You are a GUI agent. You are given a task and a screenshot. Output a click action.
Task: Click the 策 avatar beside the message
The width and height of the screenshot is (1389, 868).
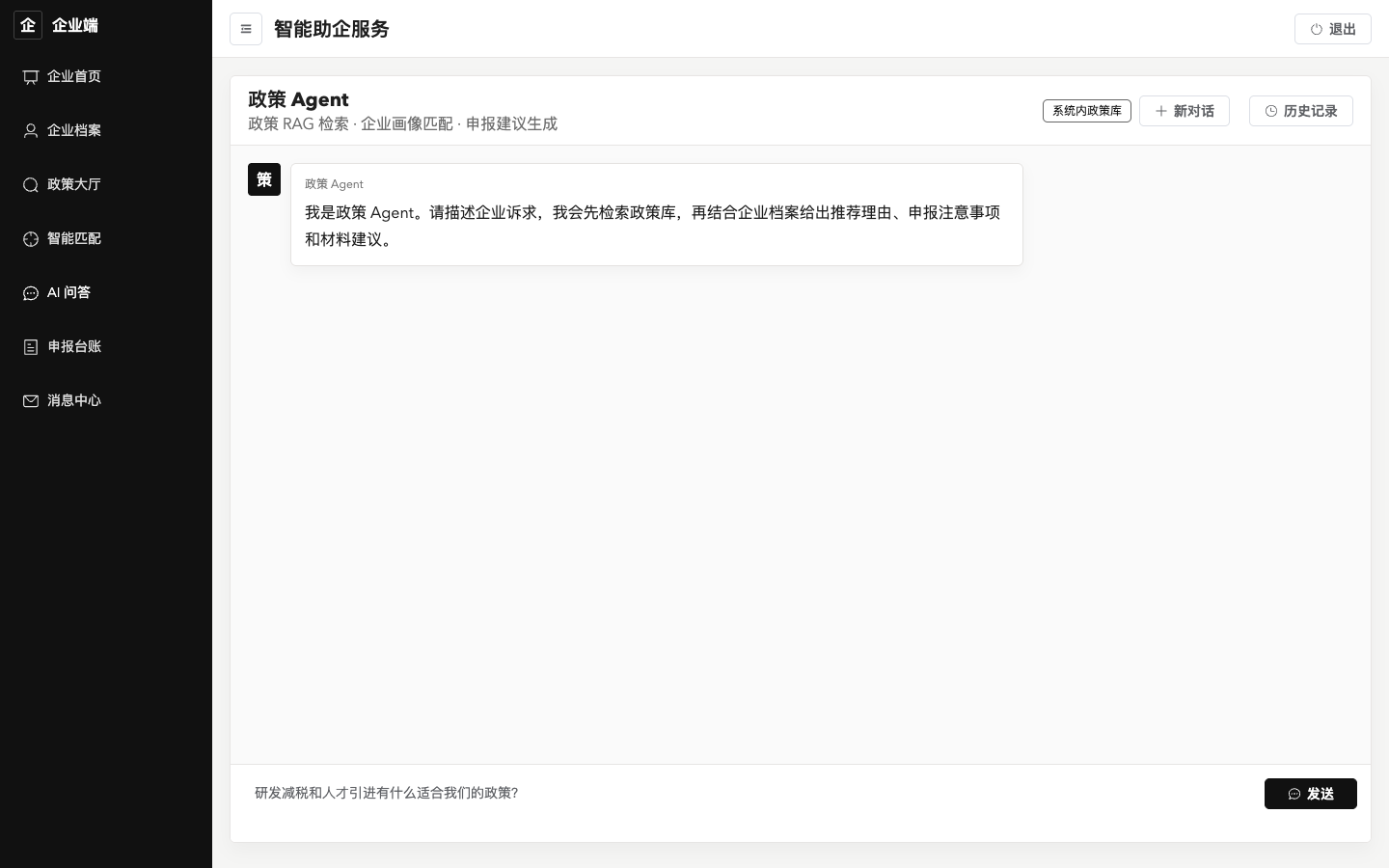[264, 179]
